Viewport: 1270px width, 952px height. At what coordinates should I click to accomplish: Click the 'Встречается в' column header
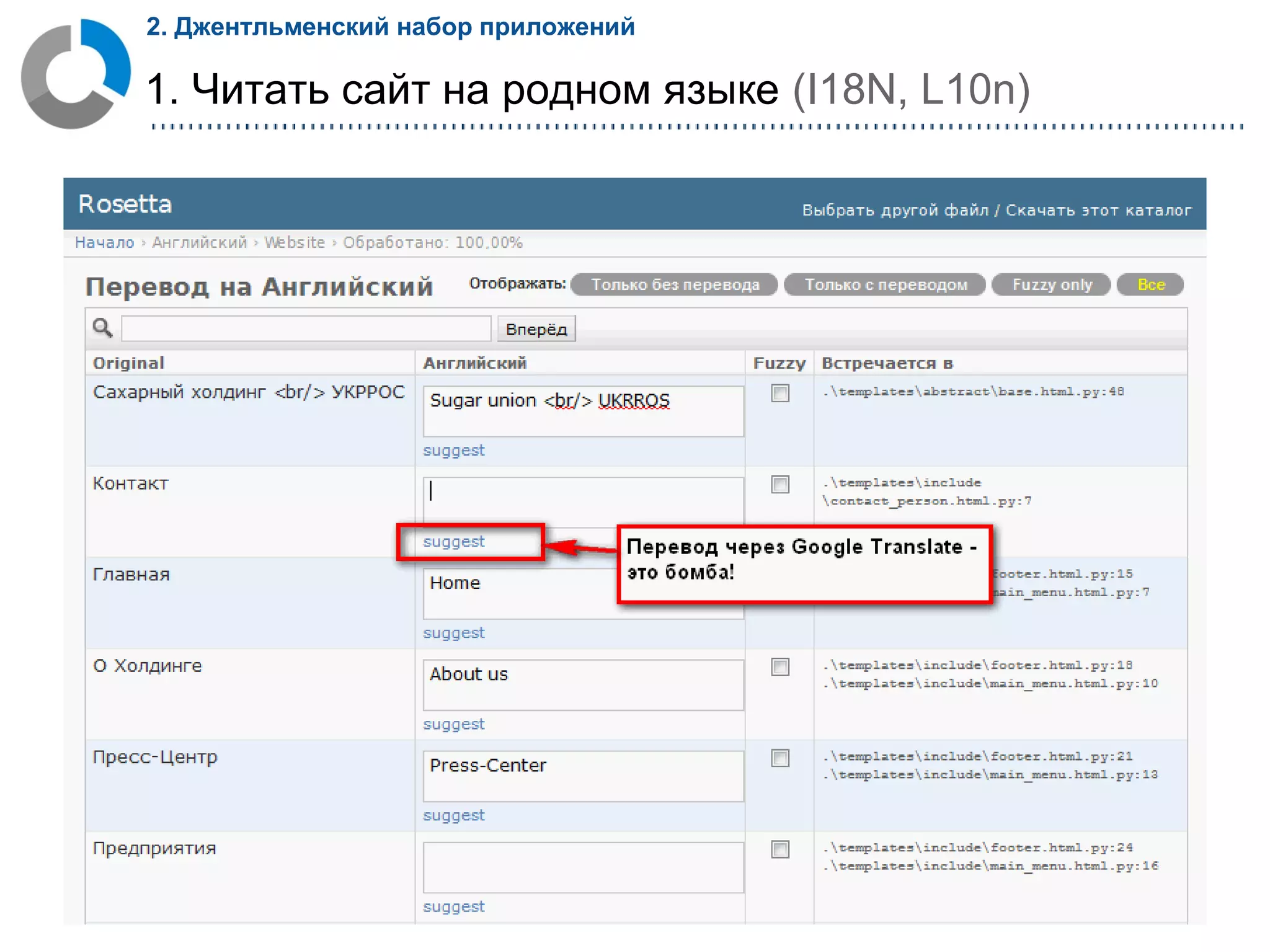point(887,363)
